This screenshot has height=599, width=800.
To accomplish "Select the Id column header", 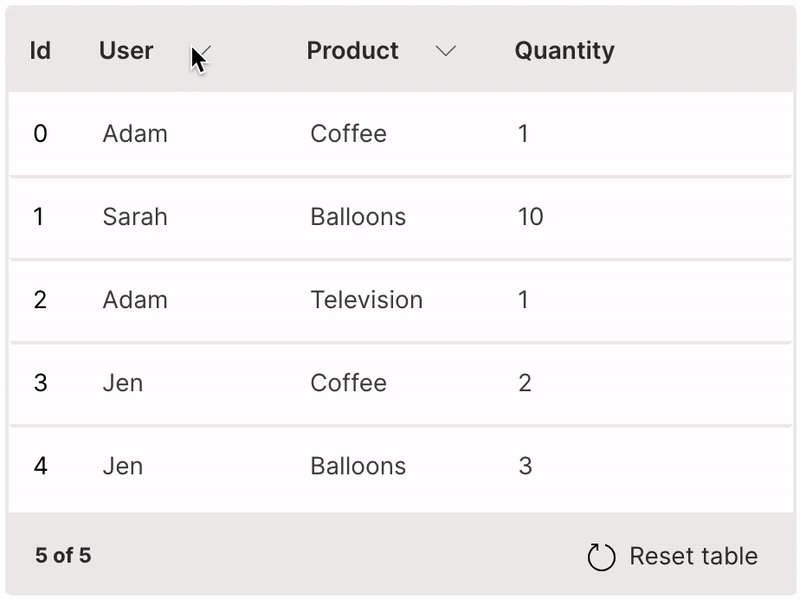I will 40,51.
